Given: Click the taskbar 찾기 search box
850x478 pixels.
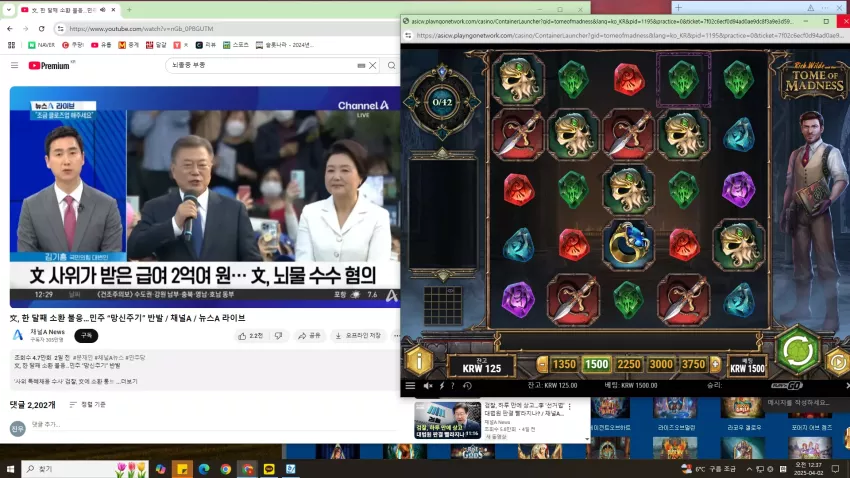Looking at the screenshot, I should (x=85, y=469).
